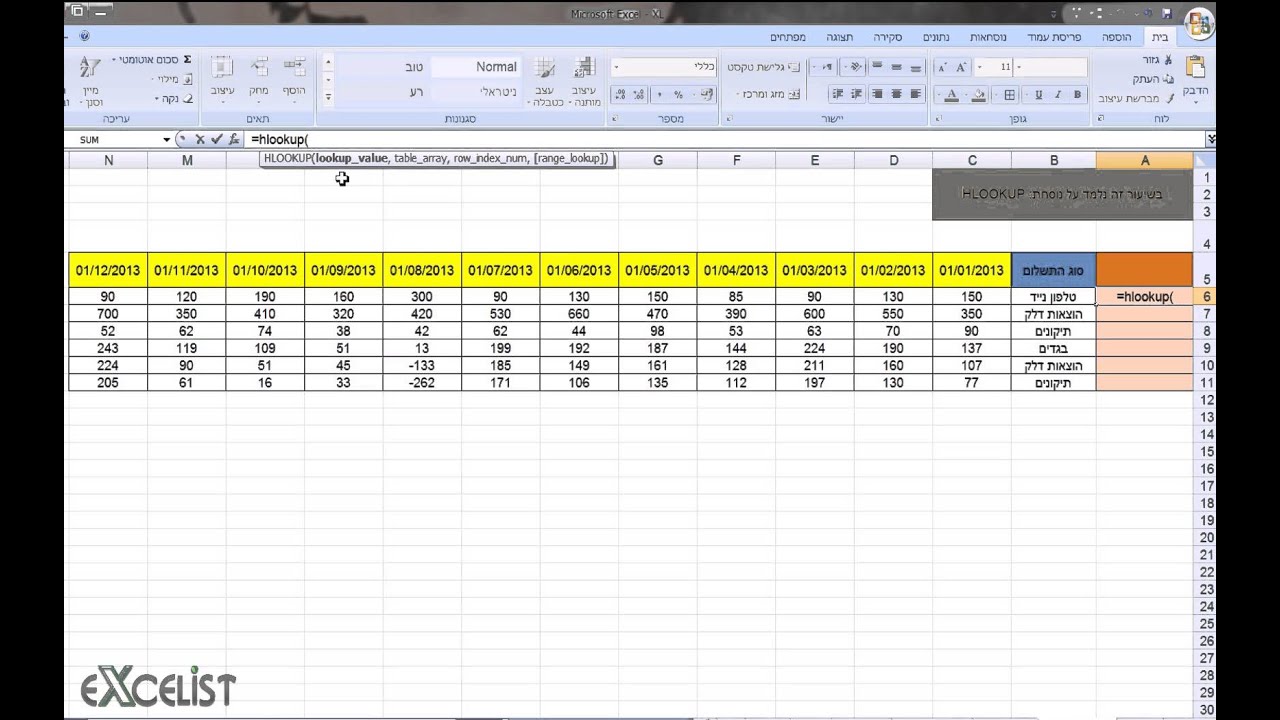Toggle Italic formatting
Image resolution: width=1280 pixels, height=720 pixels.
click(1058, 95)
